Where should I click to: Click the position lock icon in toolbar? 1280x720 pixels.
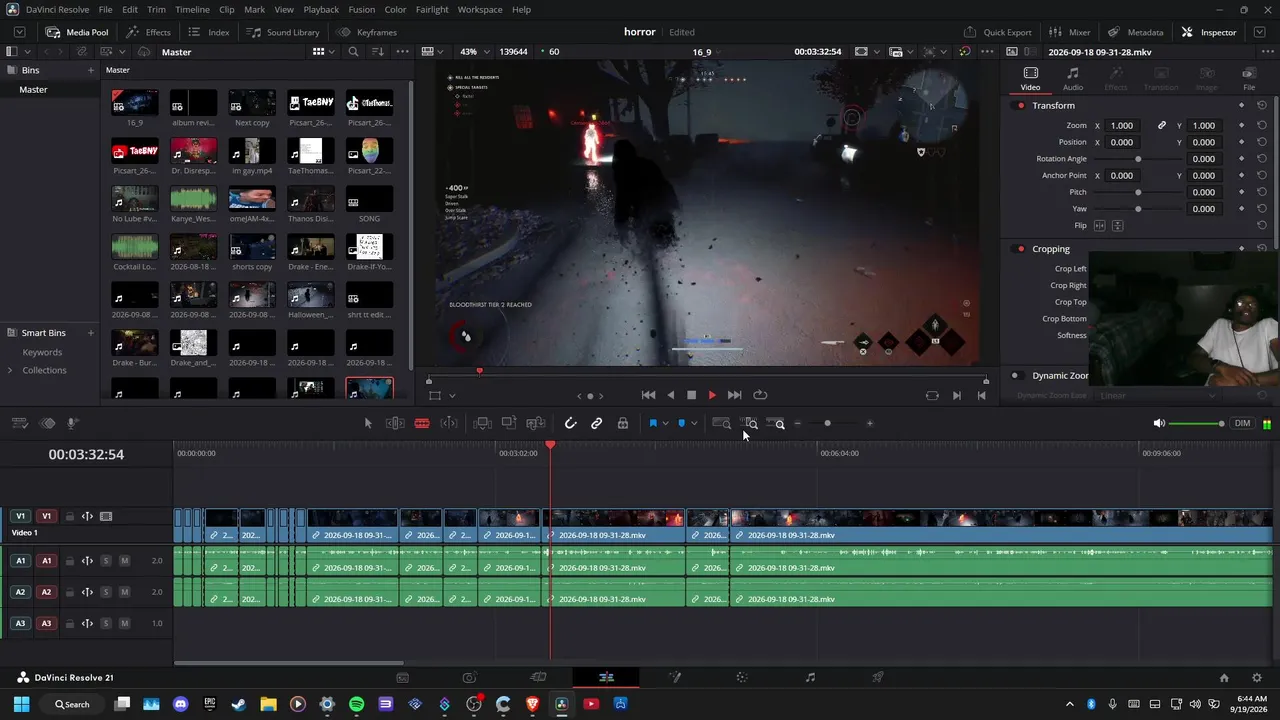coord(623,423)
